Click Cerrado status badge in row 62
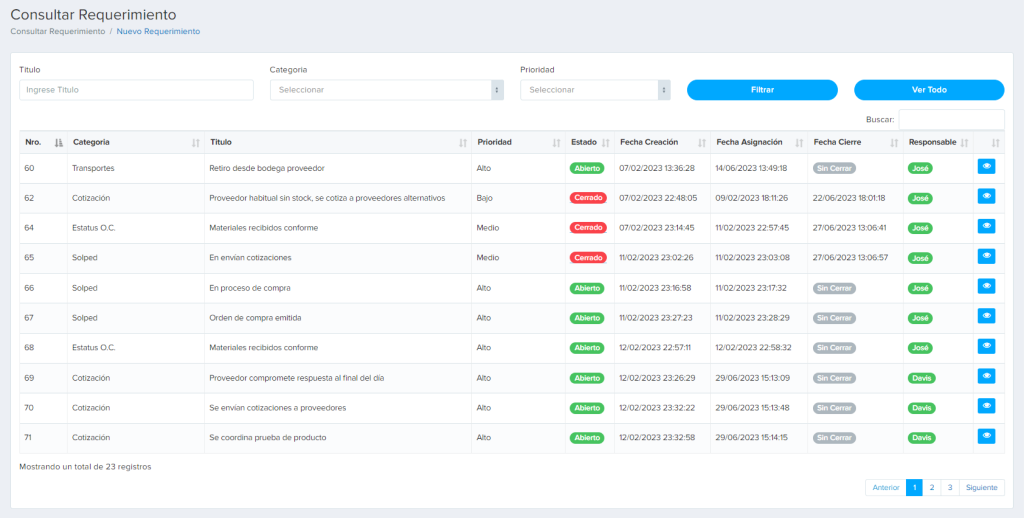Screen dimensions: 1024x518 click(x=588, y=198)
